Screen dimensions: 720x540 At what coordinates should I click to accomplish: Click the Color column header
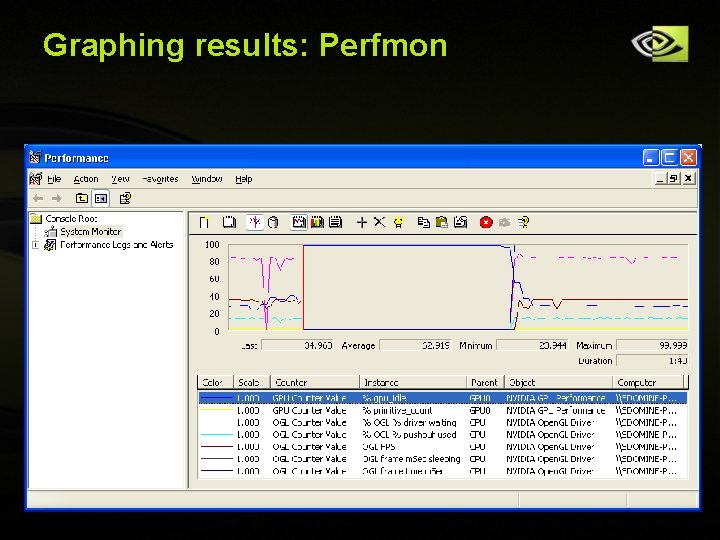coord(215,382)
